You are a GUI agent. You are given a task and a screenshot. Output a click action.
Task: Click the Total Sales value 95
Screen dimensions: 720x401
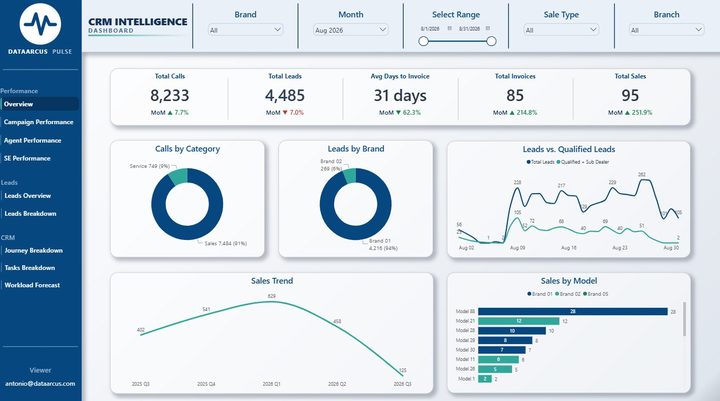(630, 95)
